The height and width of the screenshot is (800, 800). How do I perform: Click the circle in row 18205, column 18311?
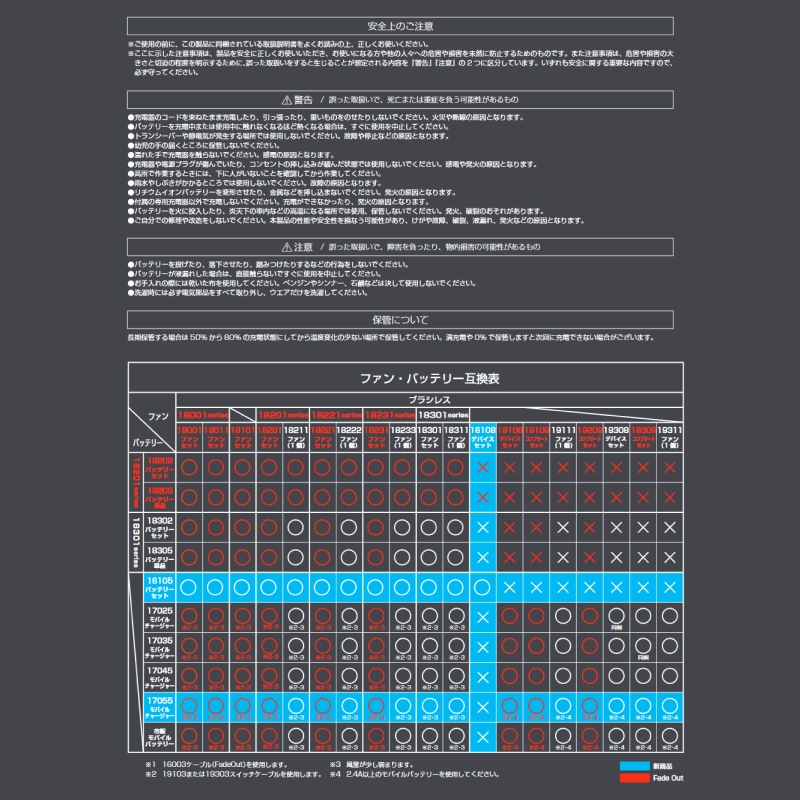pos(456,497)
